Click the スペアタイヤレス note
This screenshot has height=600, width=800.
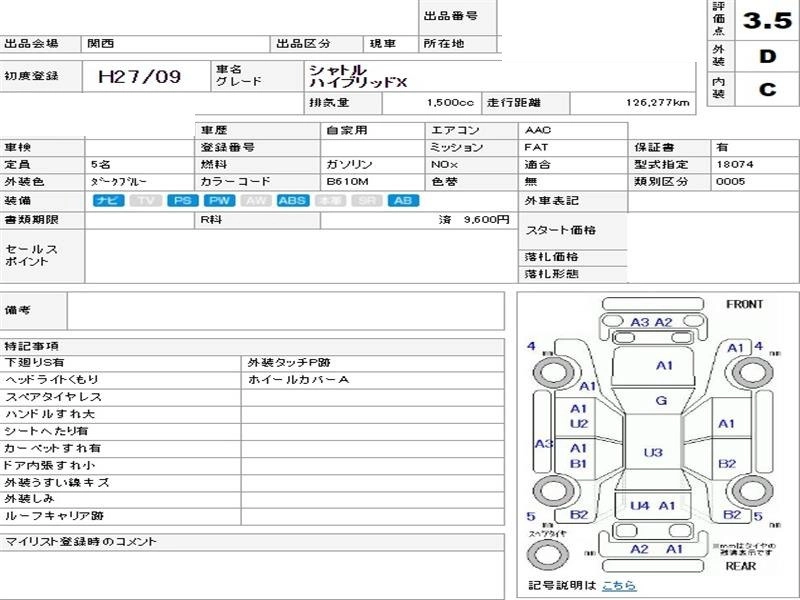53,397
